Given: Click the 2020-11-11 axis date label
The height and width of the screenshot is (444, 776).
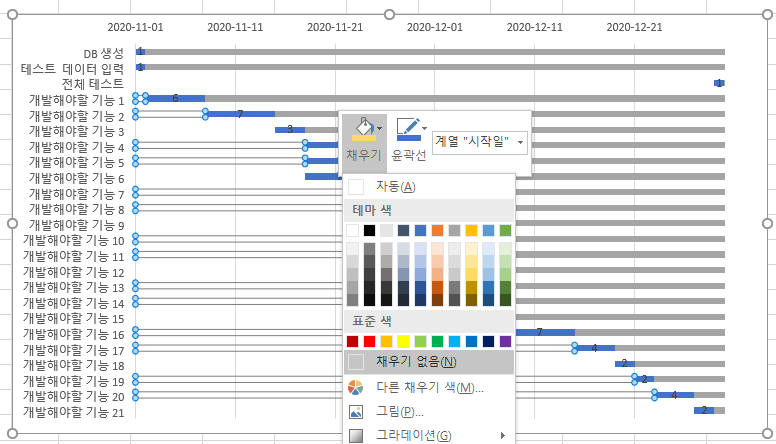Looking at the screenshot, I should (235, 27).
